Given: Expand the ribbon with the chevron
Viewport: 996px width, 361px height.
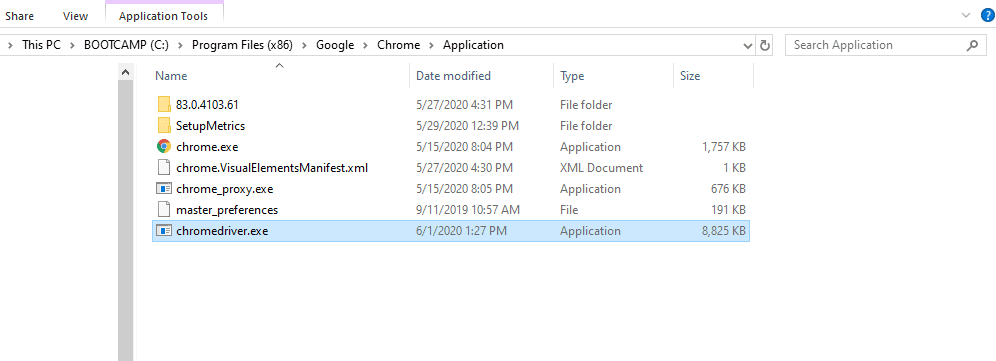Looking at the screenshot, I should (966, 14).
